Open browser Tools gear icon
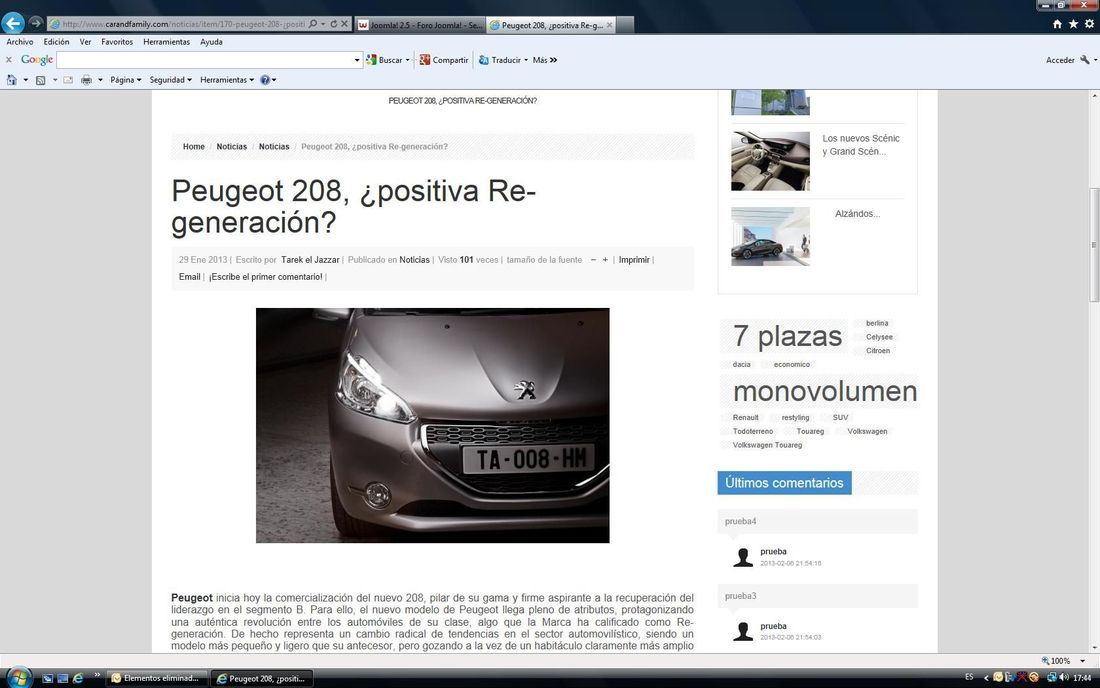This screenshot has width=1100, height=688. click(x=1089, y=24)
